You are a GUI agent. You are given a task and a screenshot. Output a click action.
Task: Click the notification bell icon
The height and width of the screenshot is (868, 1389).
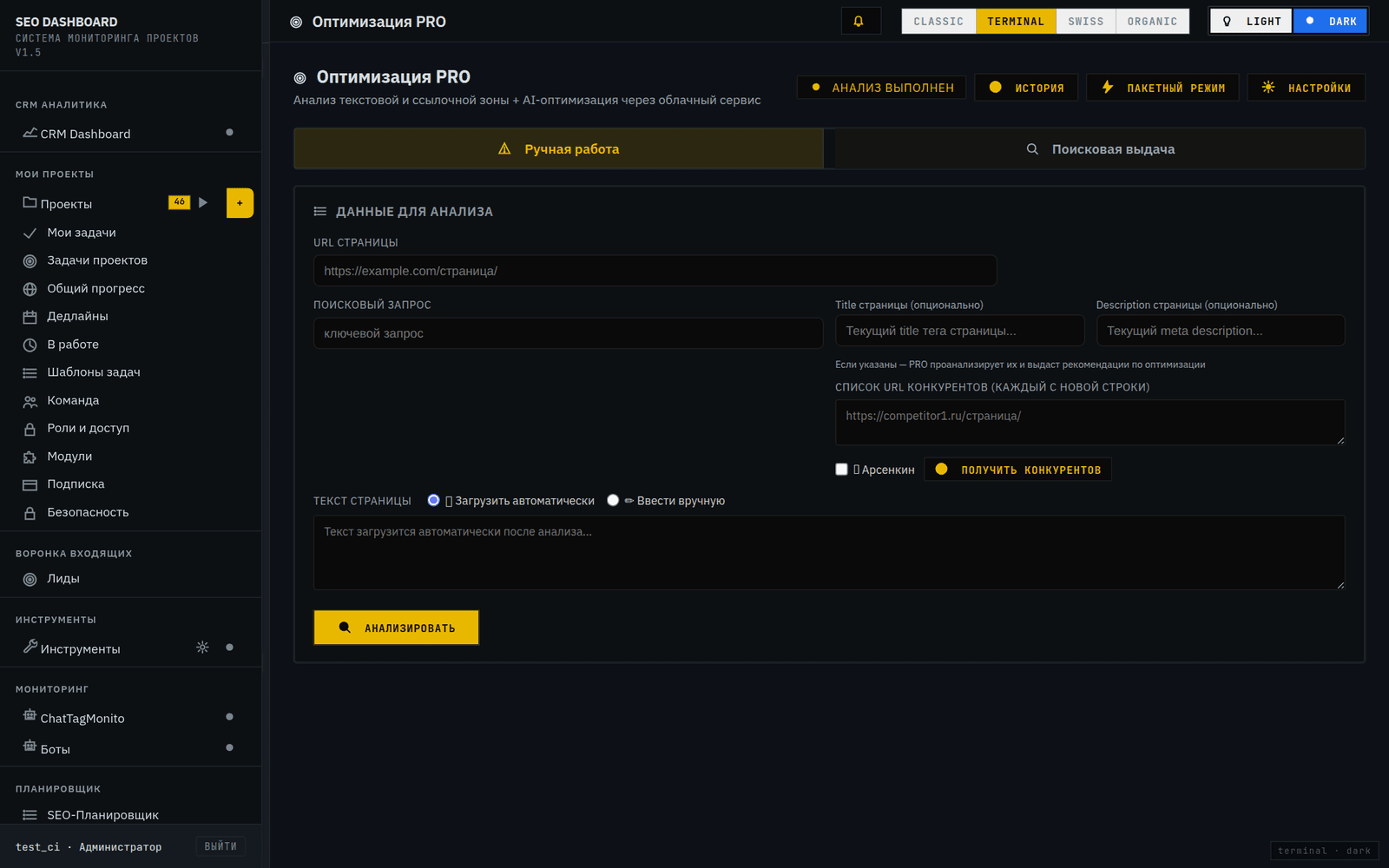point(859,22)
